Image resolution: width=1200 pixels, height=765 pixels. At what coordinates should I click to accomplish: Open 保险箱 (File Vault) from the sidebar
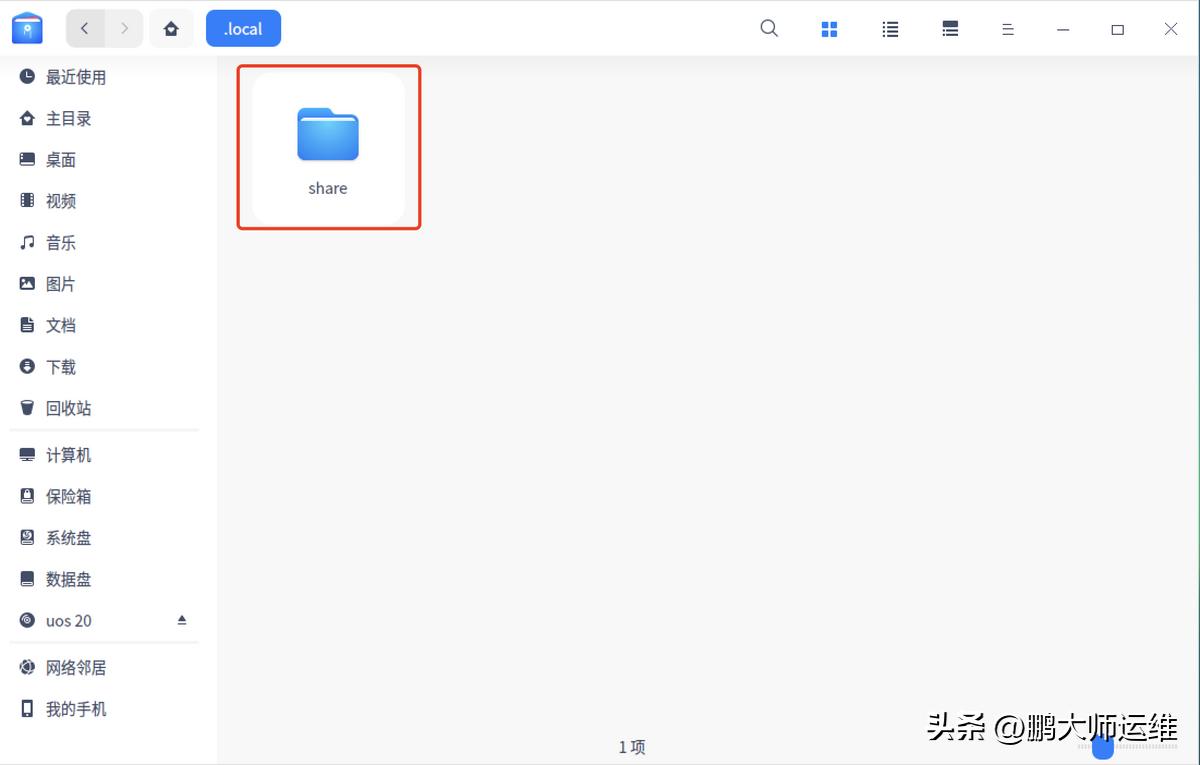(68, 495)
